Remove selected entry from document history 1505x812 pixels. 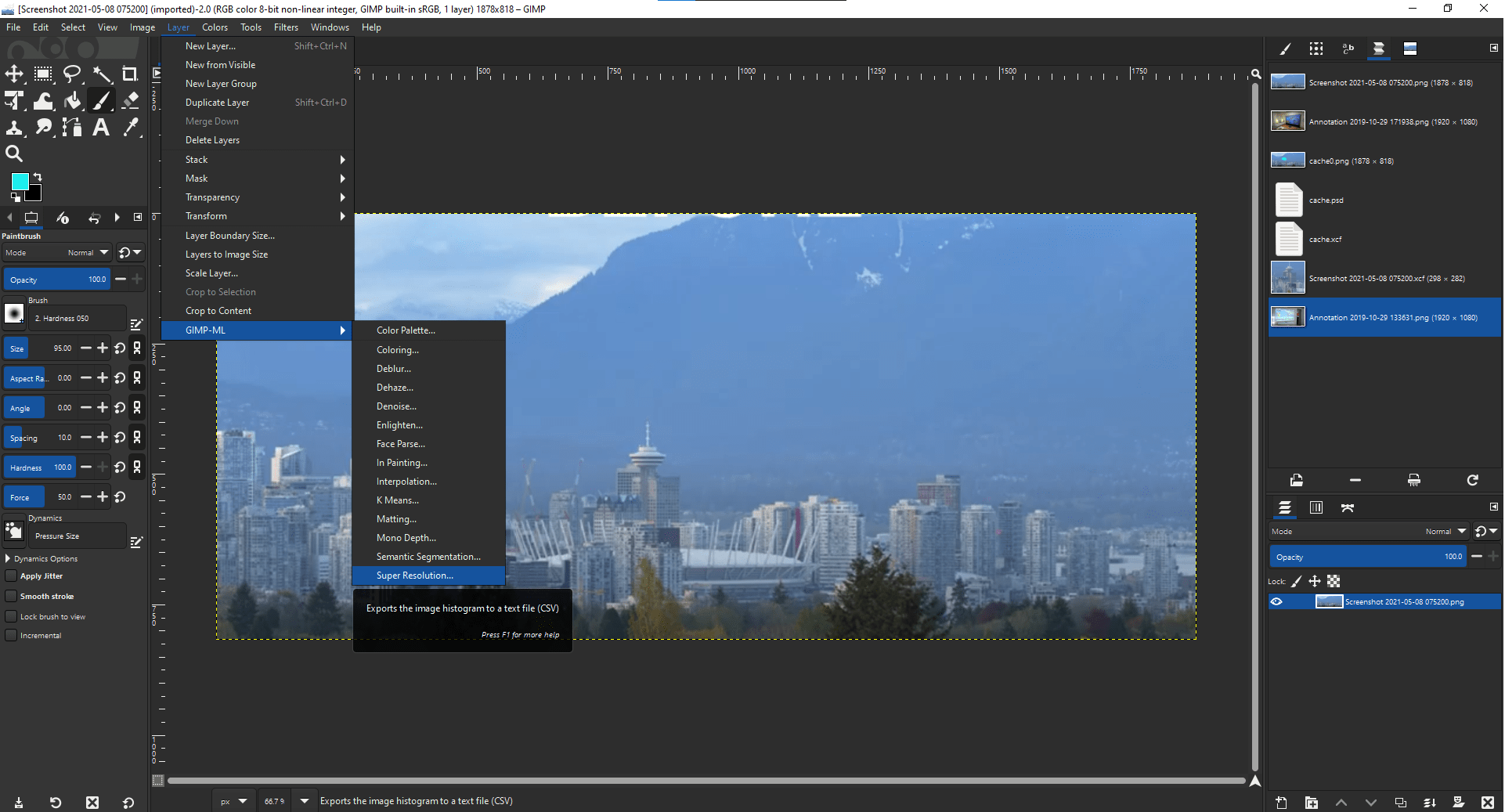(1355, 480)
